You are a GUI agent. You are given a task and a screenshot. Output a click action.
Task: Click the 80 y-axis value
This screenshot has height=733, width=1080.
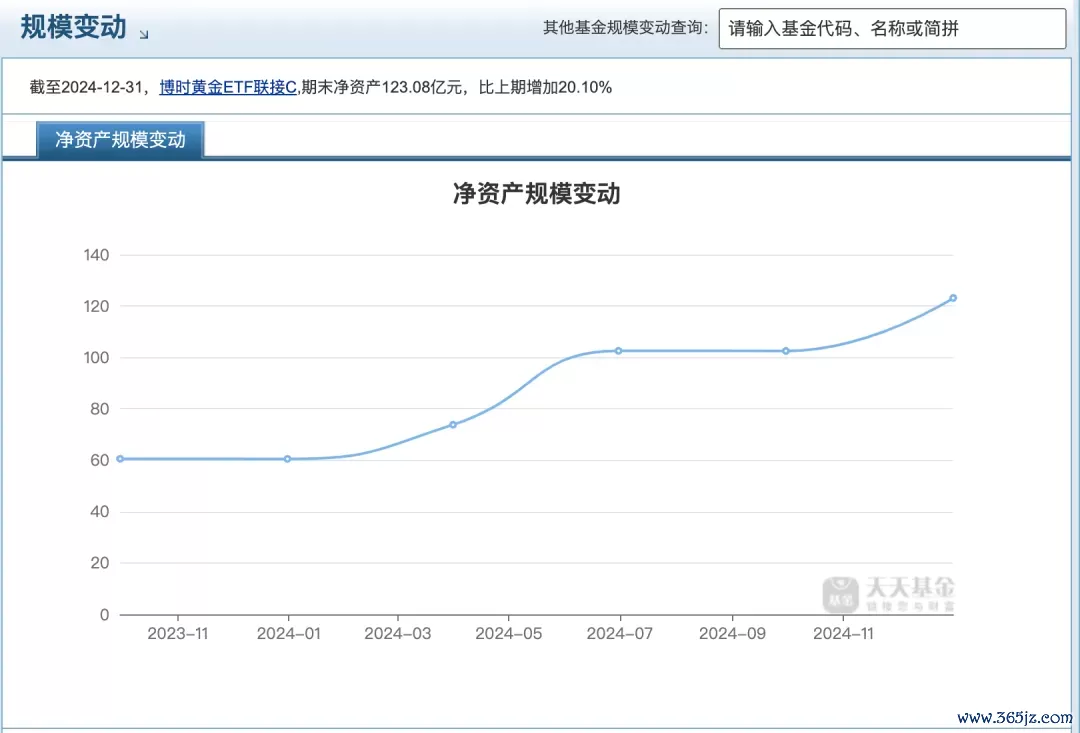click(x=100, y=409)
